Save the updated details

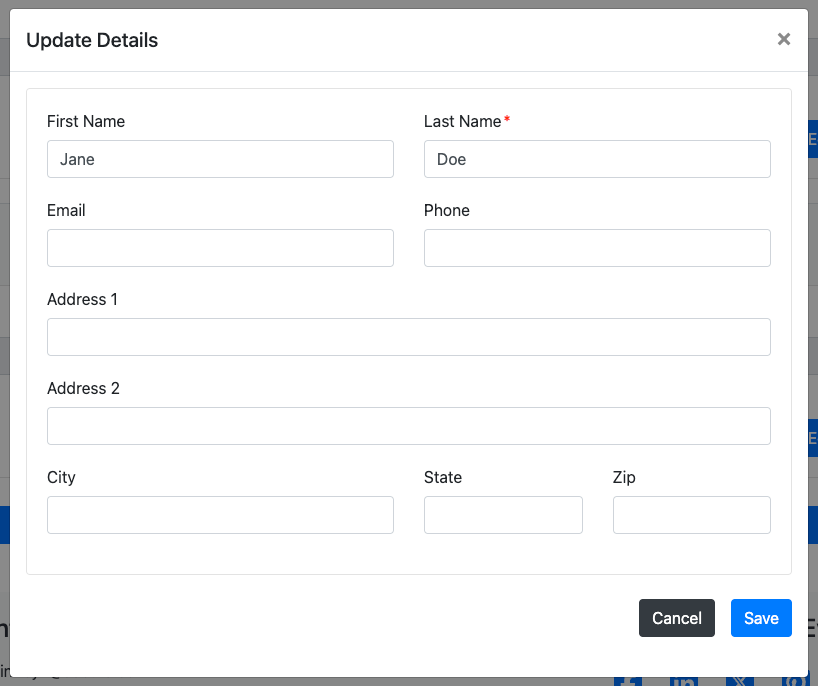tap(761, 618)
